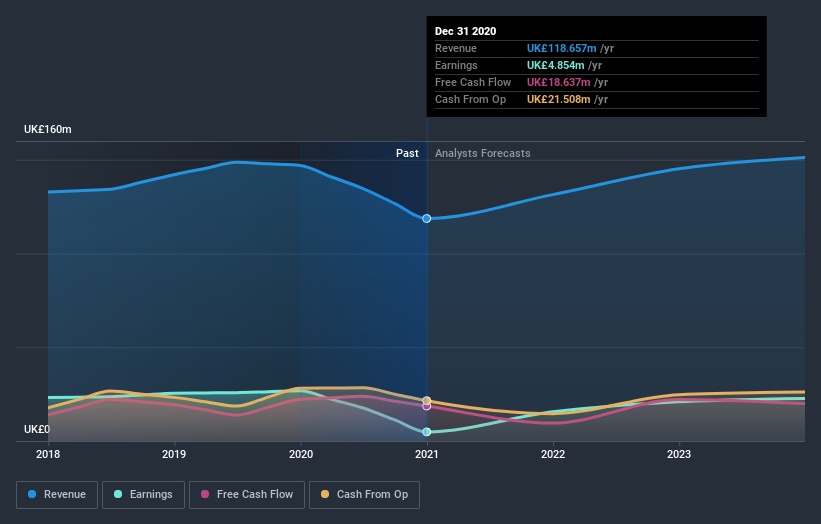Viewport: 821px width, 524px height.
Task: Click the Cash From Op tooltip row label
Action: (470, 99)
